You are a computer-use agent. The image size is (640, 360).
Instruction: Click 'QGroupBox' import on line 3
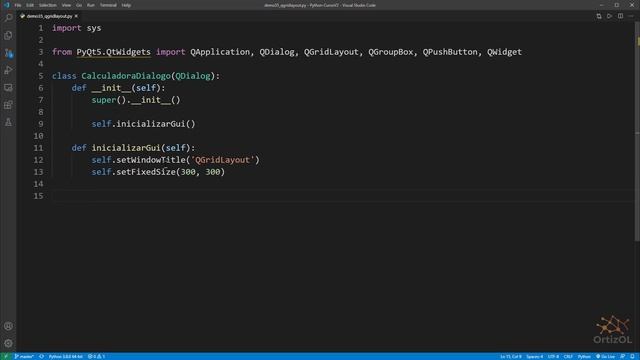[x=391, y=52]
